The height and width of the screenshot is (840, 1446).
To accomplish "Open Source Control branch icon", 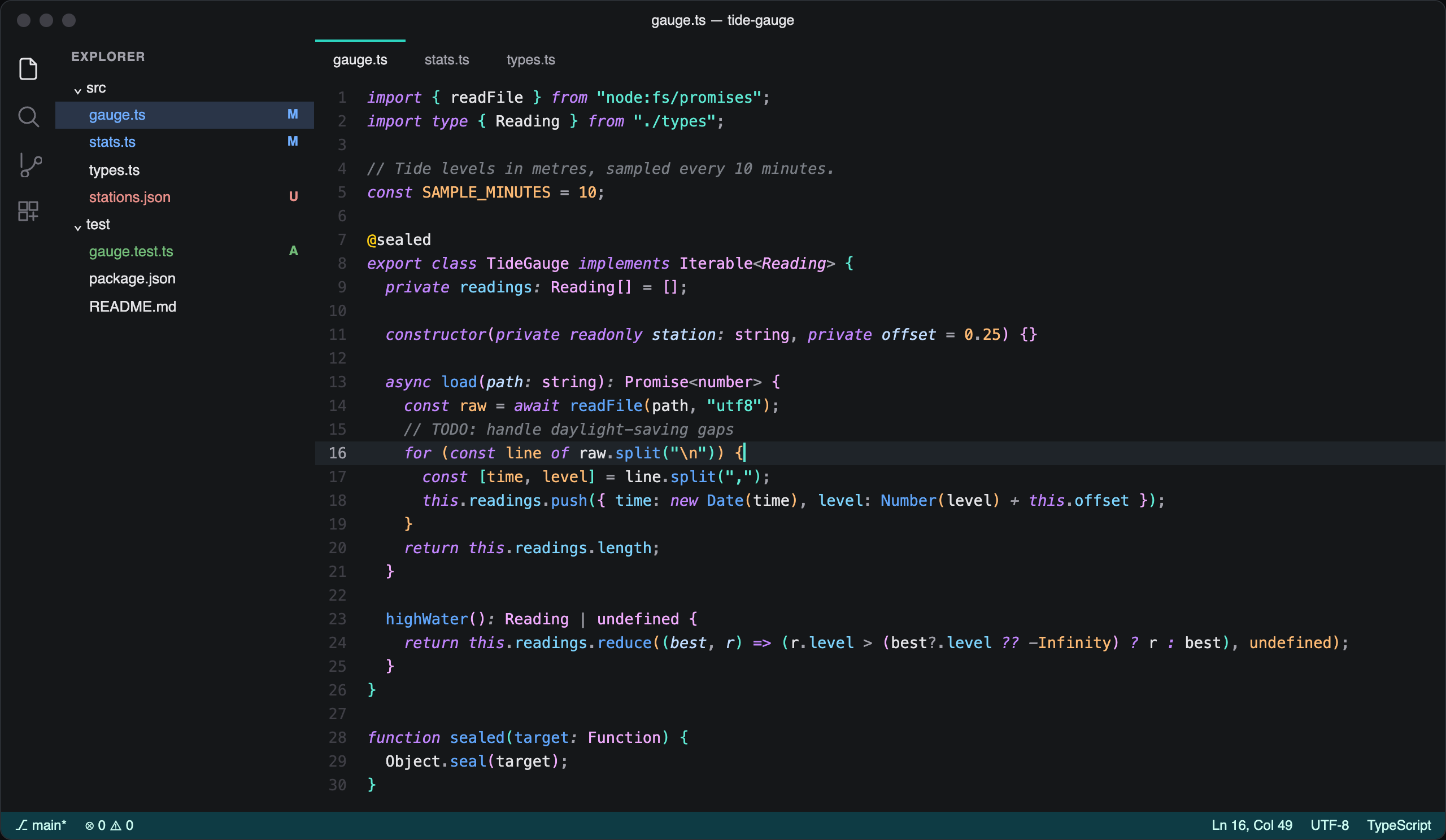I will tap(30, 165).
